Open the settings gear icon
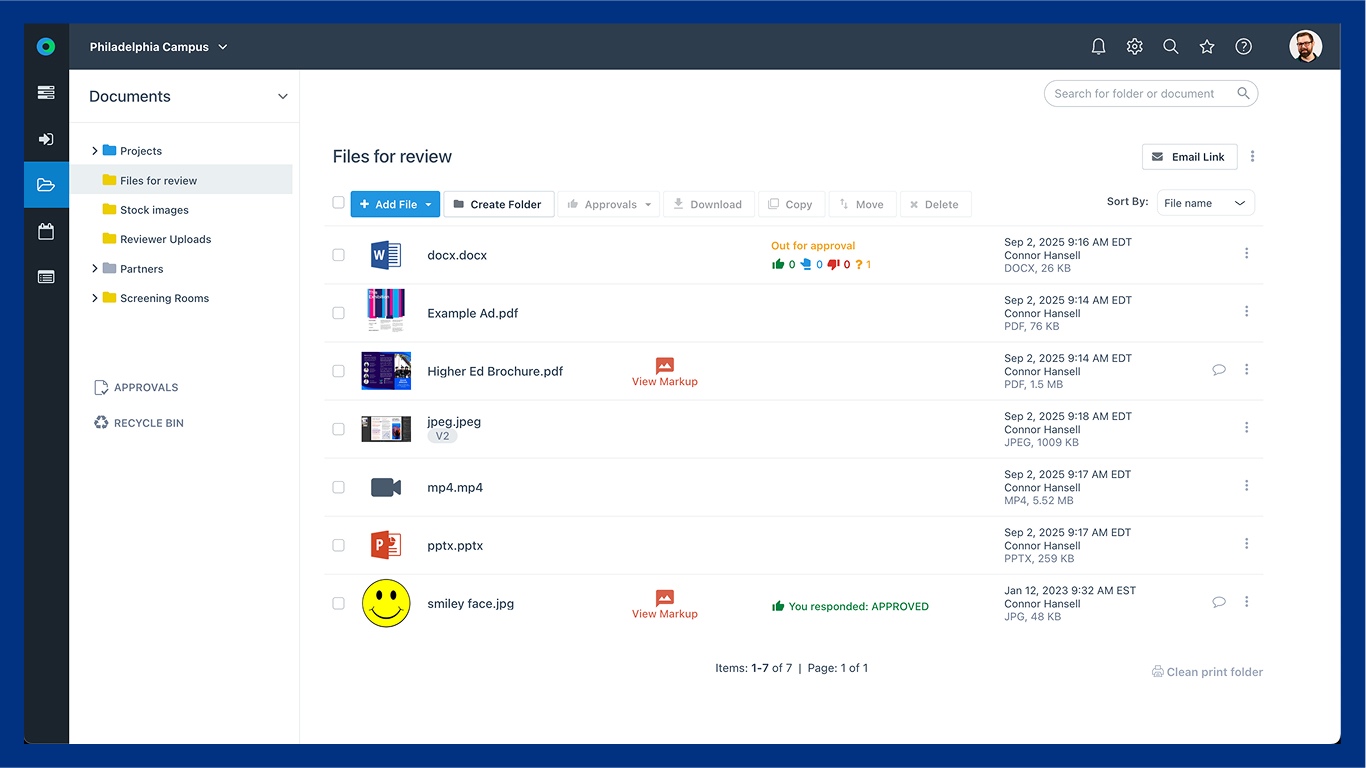 [x=1134, y=46]
